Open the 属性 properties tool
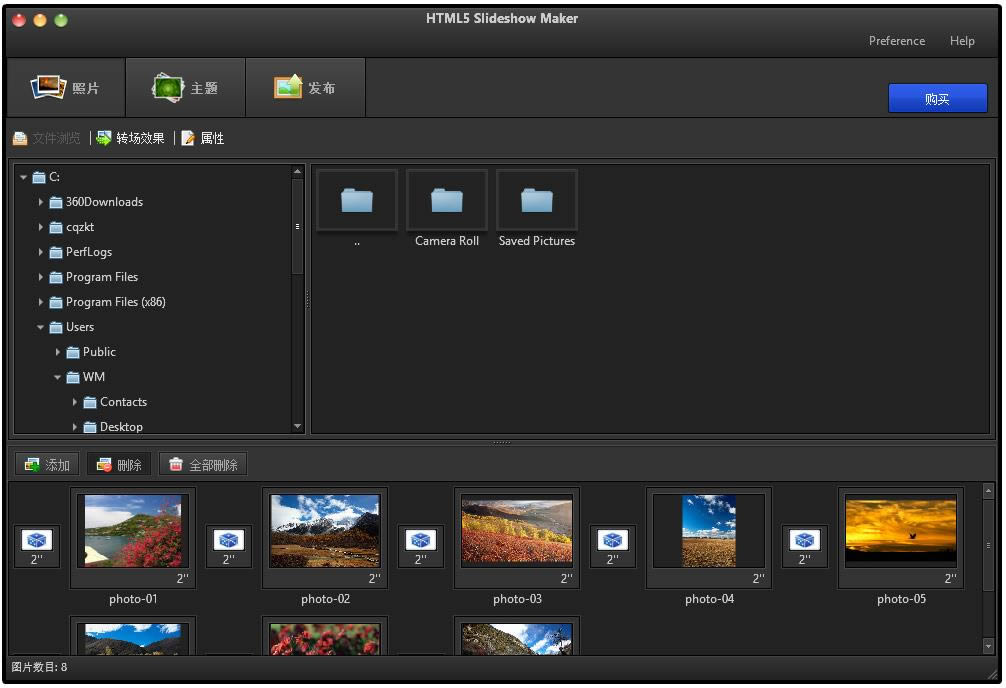 (203, 138)
